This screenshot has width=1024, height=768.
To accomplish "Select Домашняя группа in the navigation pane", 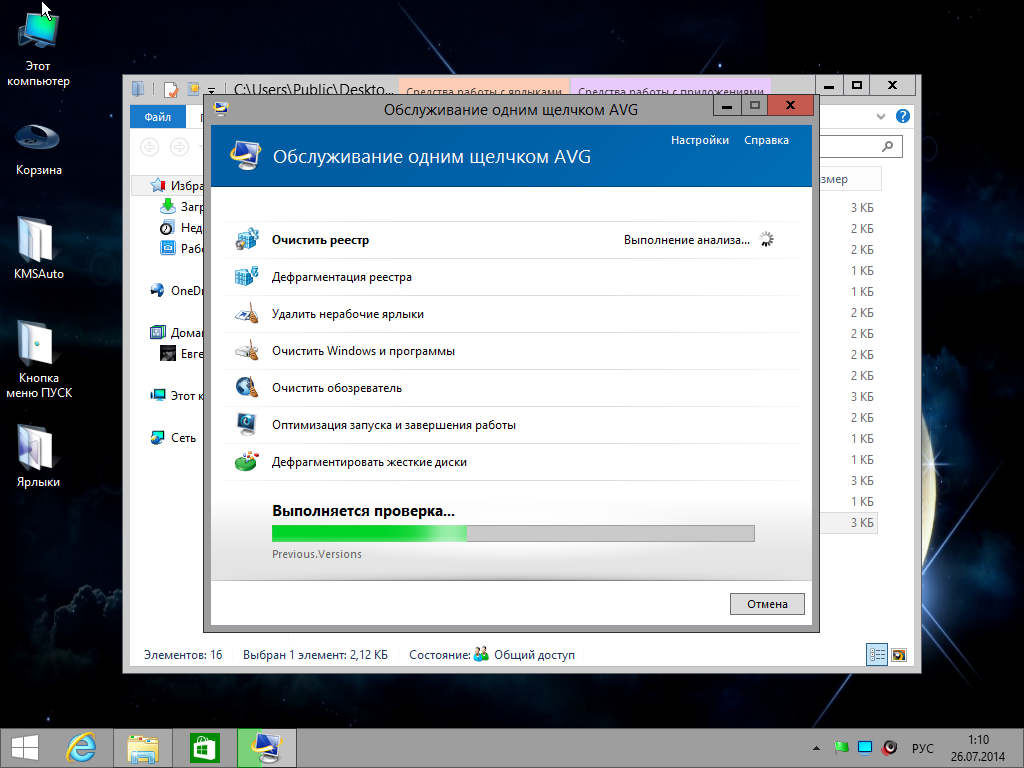I will pyautogui.click(x=177, y=332).
